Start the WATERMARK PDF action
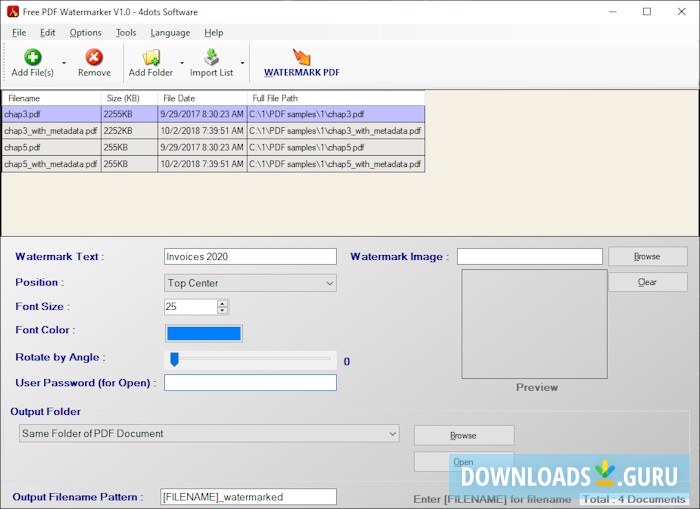Image resolution: width=700 pixels, height=509 pixels. click(x=301, y=63)
